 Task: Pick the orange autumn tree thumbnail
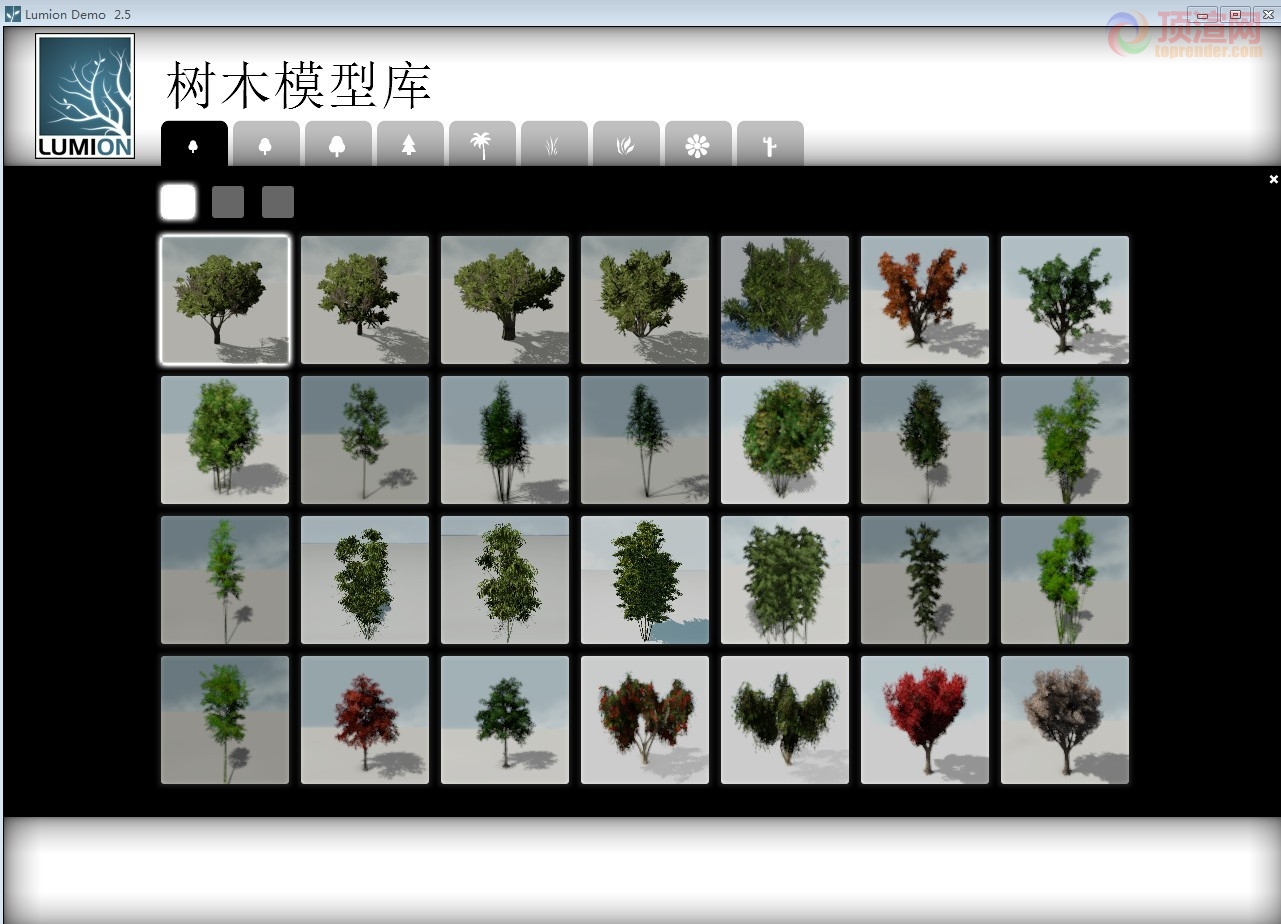(x=925, y=300)
